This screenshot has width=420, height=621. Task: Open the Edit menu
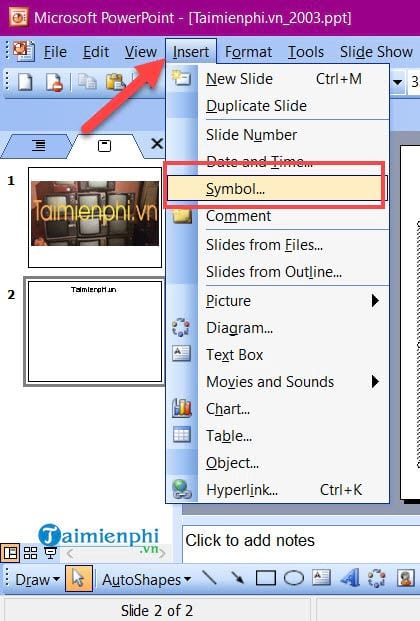click(x=96, y=52)
